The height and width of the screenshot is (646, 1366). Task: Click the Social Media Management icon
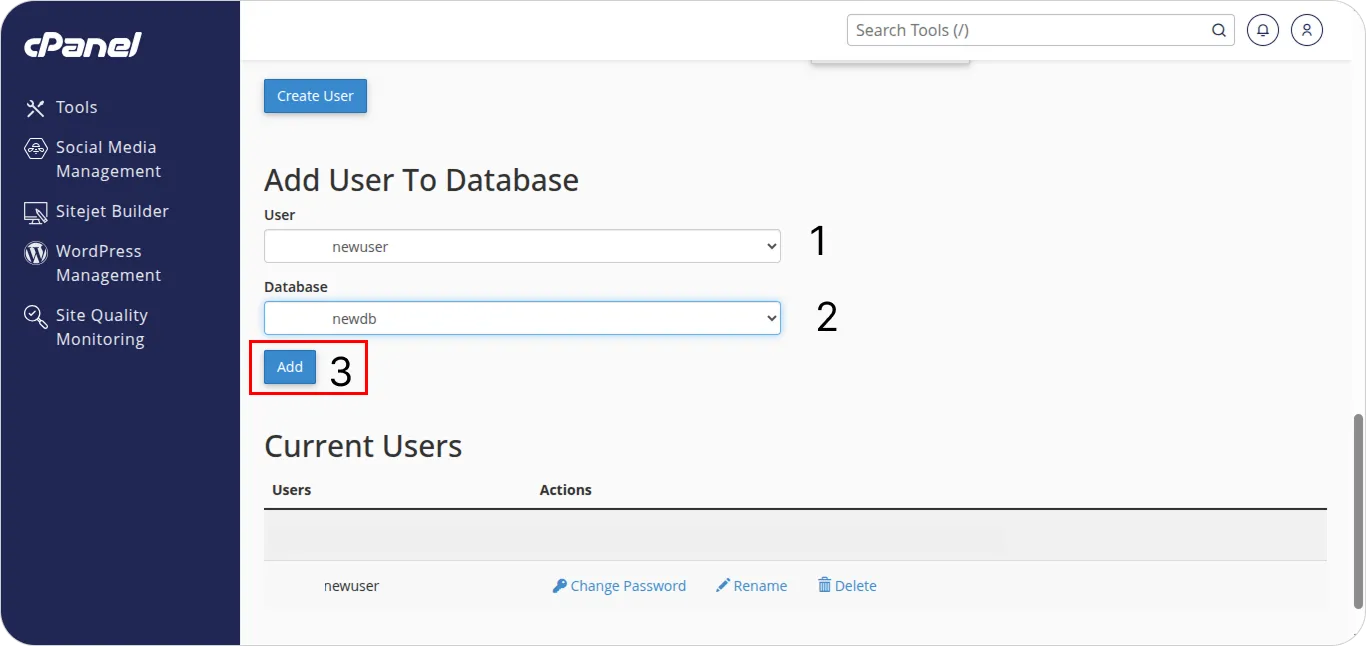[36, 149]
